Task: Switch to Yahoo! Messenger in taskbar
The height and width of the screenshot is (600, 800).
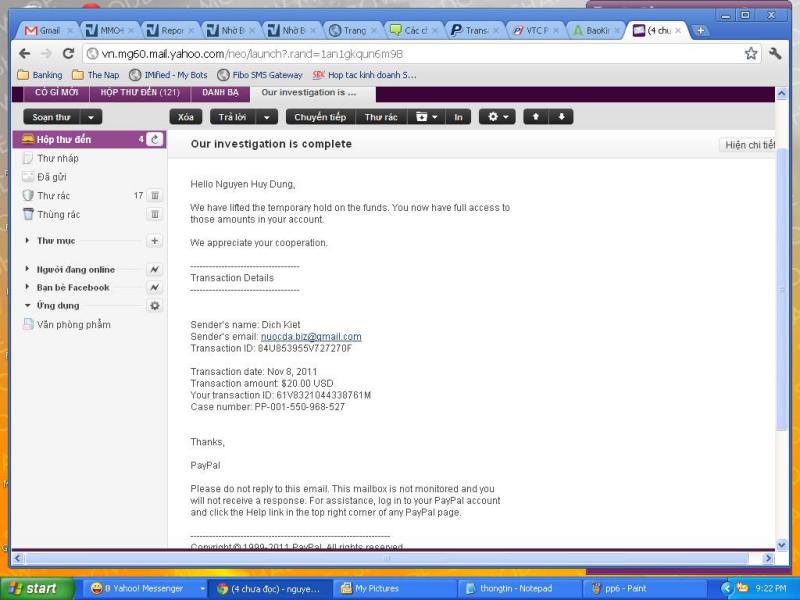Action: 143,588
